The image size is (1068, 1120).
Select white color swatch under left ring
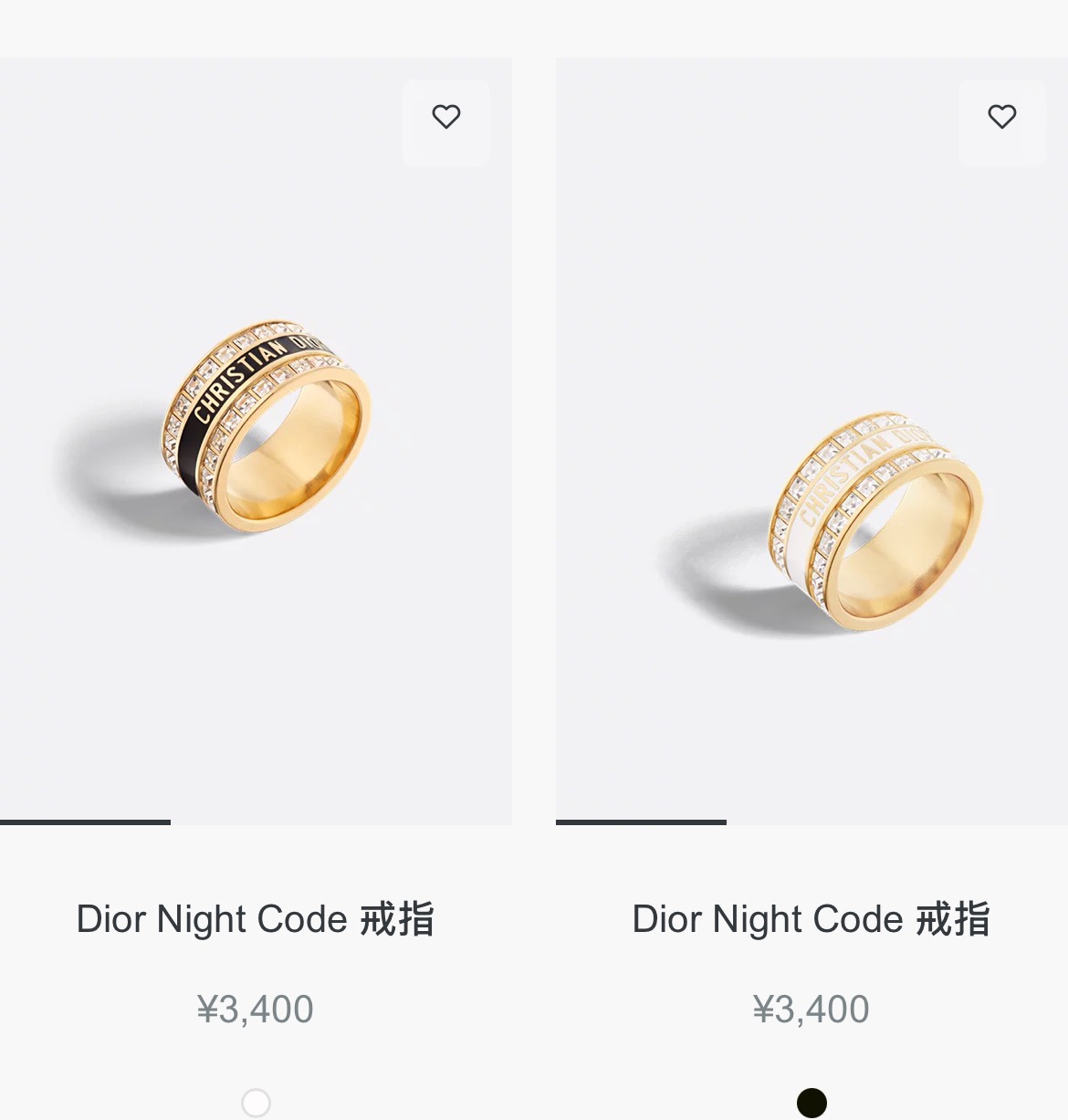(256, 1103)
